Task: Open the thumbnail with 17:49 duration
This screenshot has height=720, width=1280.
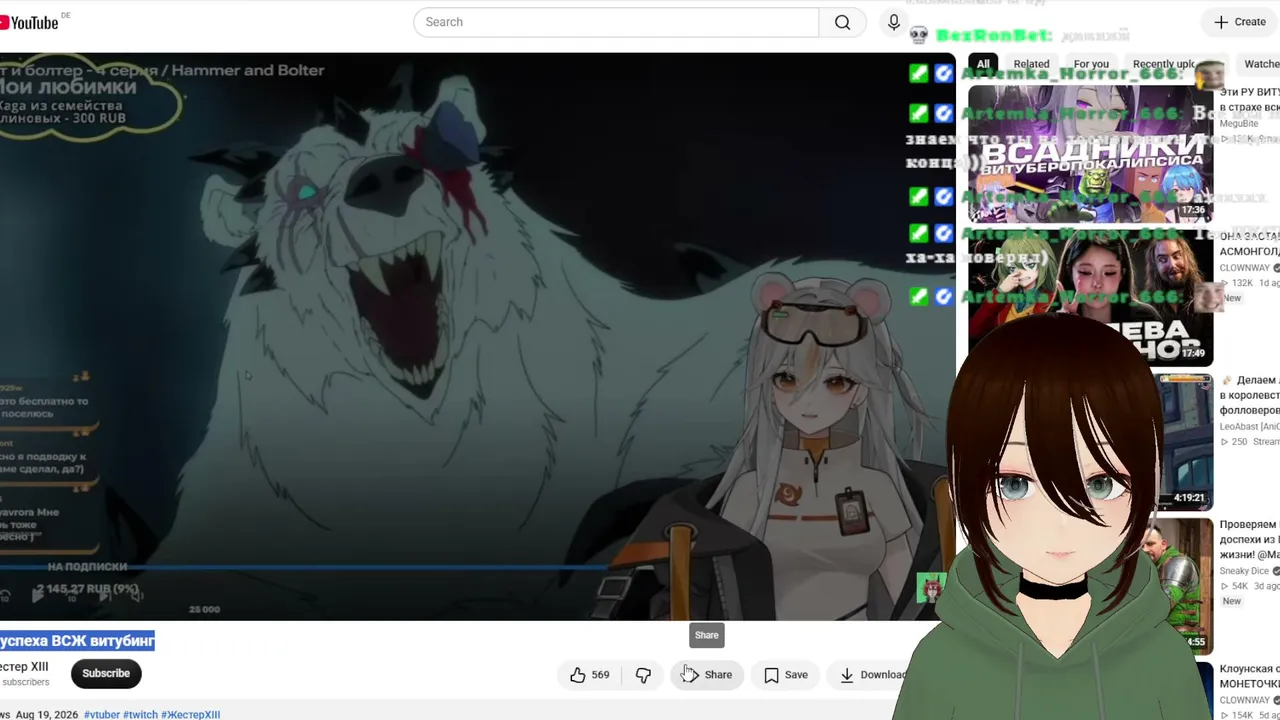Action: coord(1090,298)
